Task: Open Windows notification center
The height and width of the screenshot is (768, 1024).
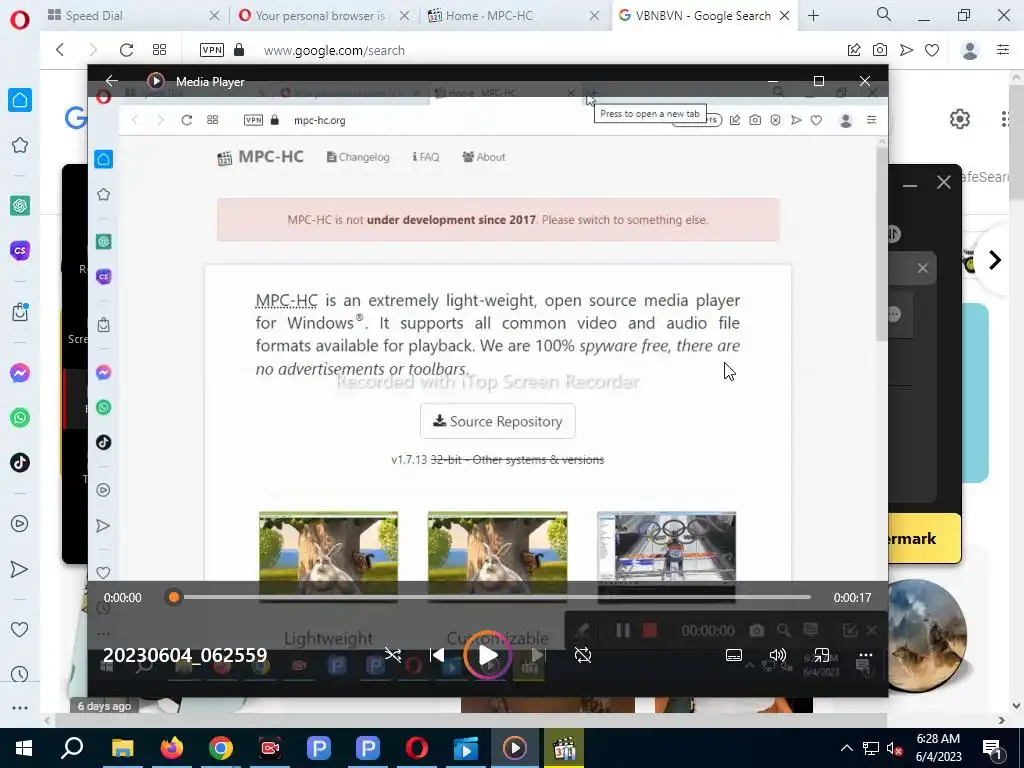Action: click(x=993, y=748)
